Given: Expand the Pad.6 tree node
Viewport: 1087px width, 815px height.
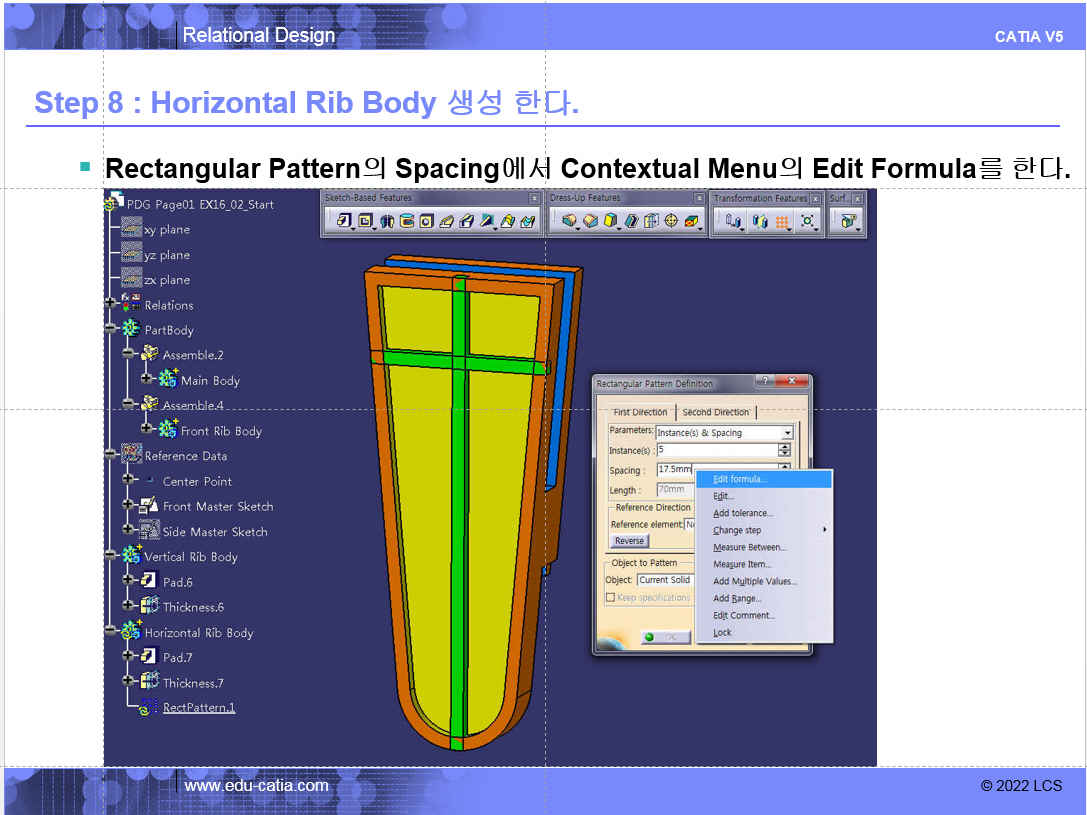Looking at the screenshot, I should click(x=128, y=582).
